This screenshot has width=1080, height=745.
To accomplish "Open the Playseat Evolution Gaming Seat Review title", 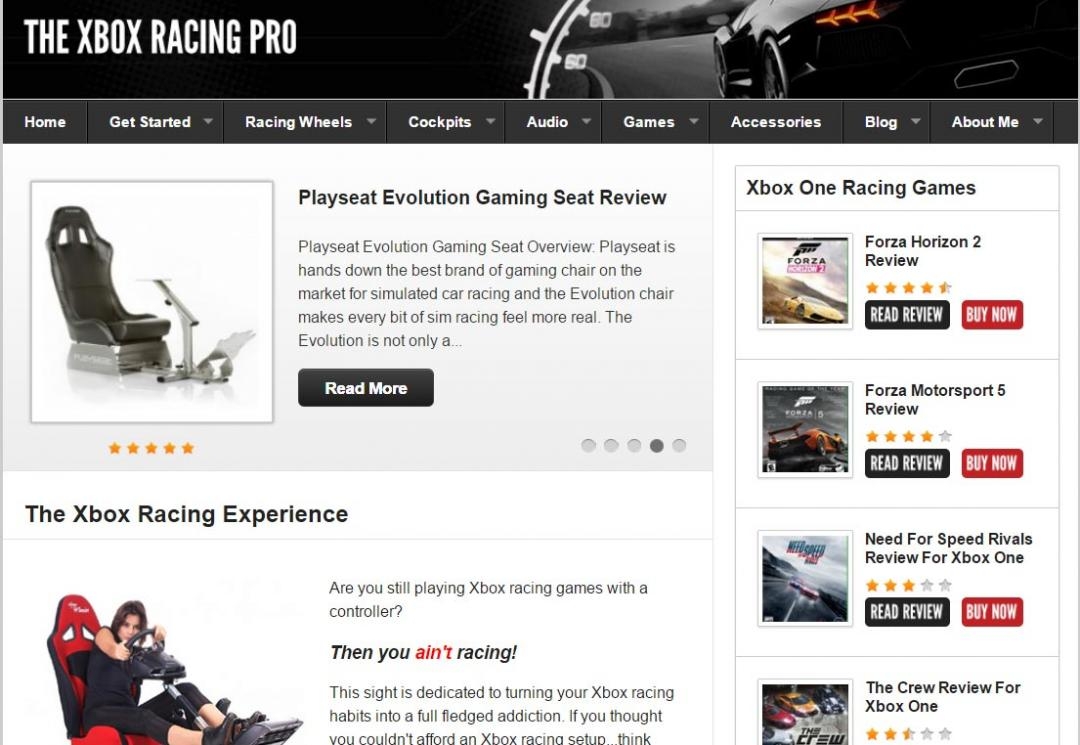I will coord(482,198).
